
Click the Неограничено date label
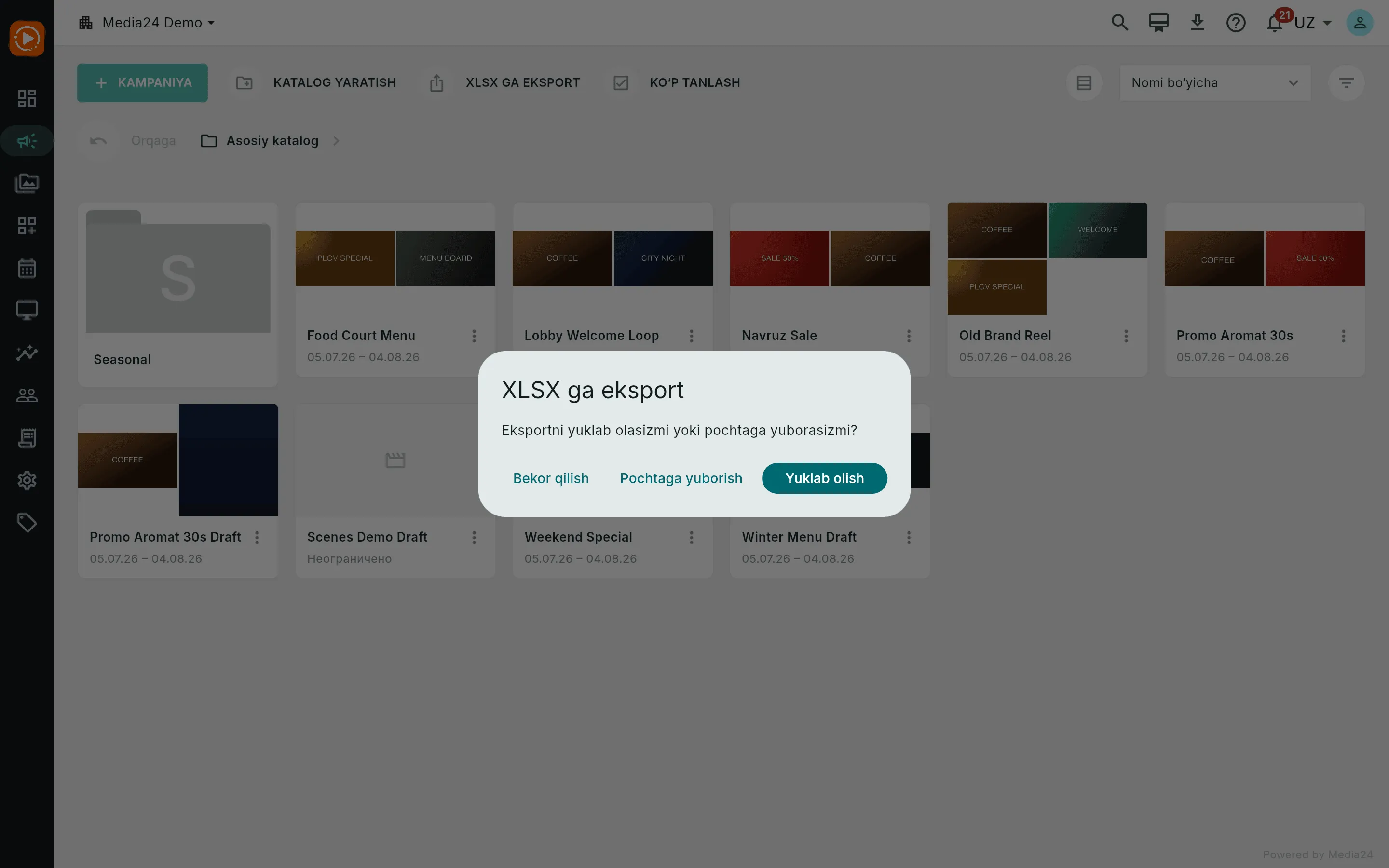pyautogui.click(x=350, y=558)
